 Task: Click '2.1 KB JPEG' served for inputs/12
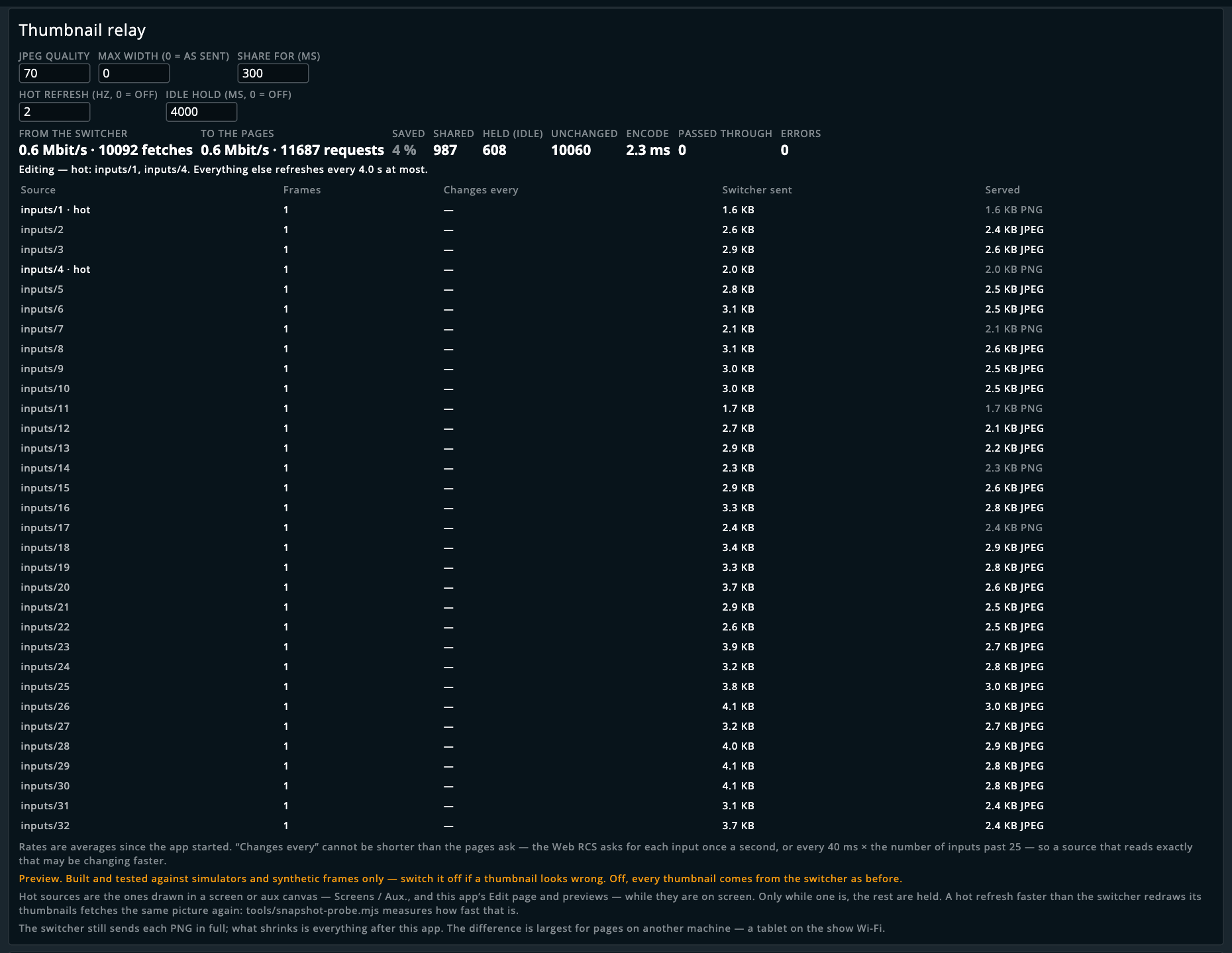point(1014,428)
